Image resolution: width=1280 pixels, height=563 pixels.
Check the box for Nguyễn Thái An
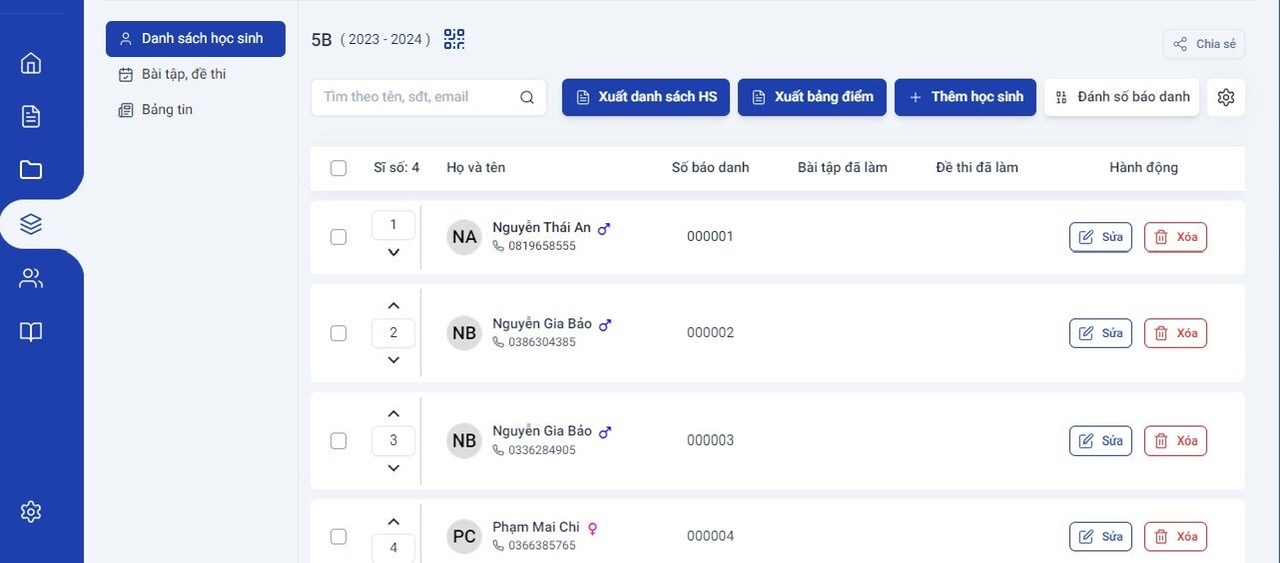point(338,237)
